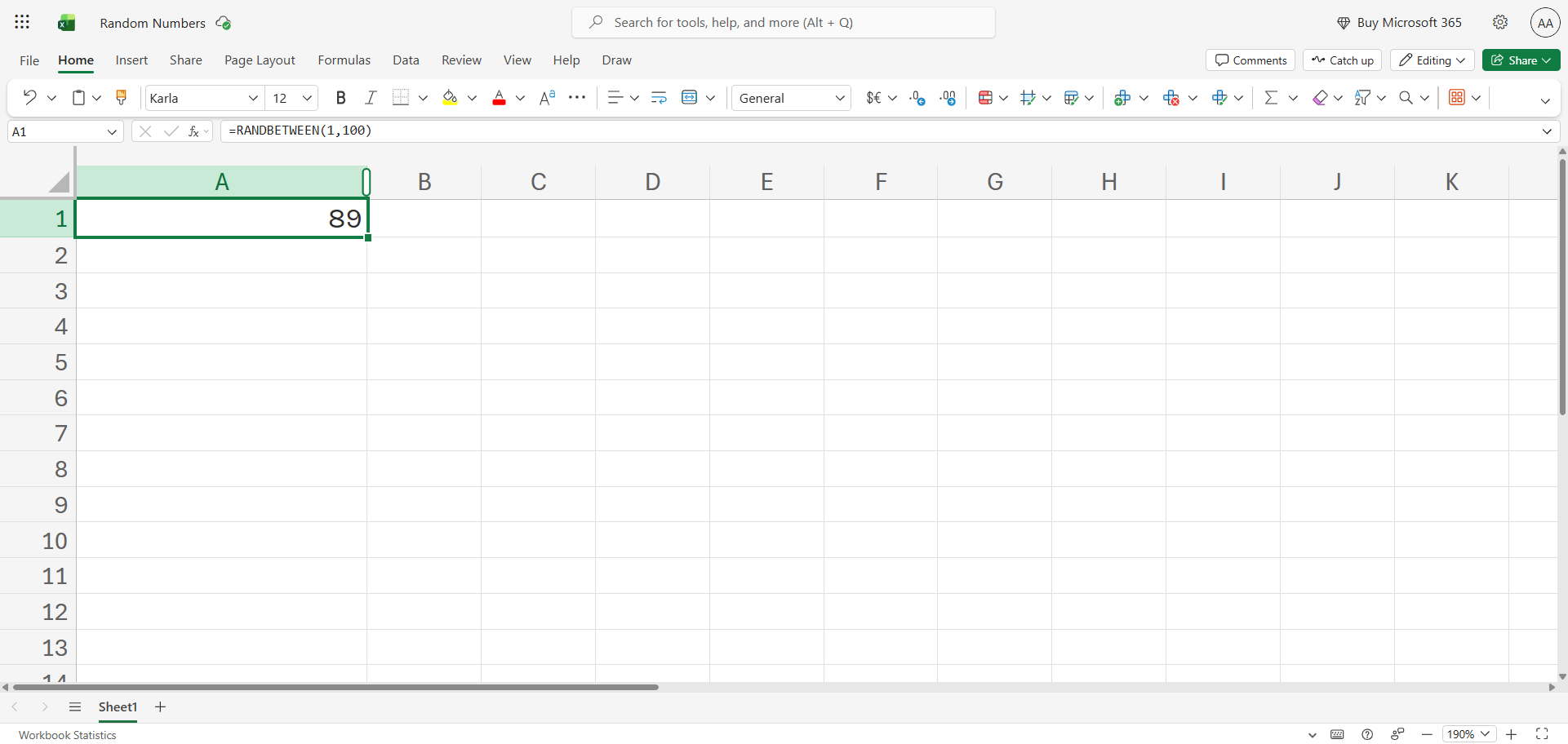Open Conditional Formatting icon
The height and width of the screenshot is (744, 1568).
pos(985,98)
